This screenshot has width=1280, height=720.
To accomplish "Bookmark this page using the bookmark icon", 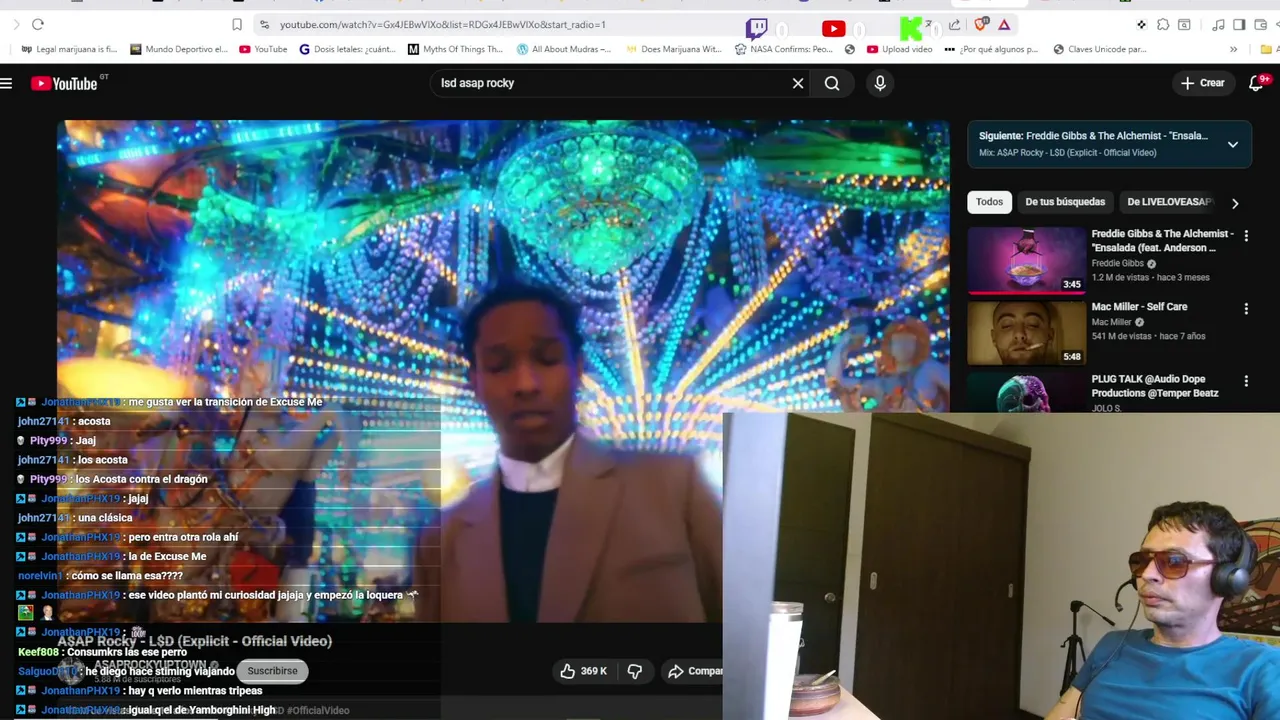I will tap(237, 24).
